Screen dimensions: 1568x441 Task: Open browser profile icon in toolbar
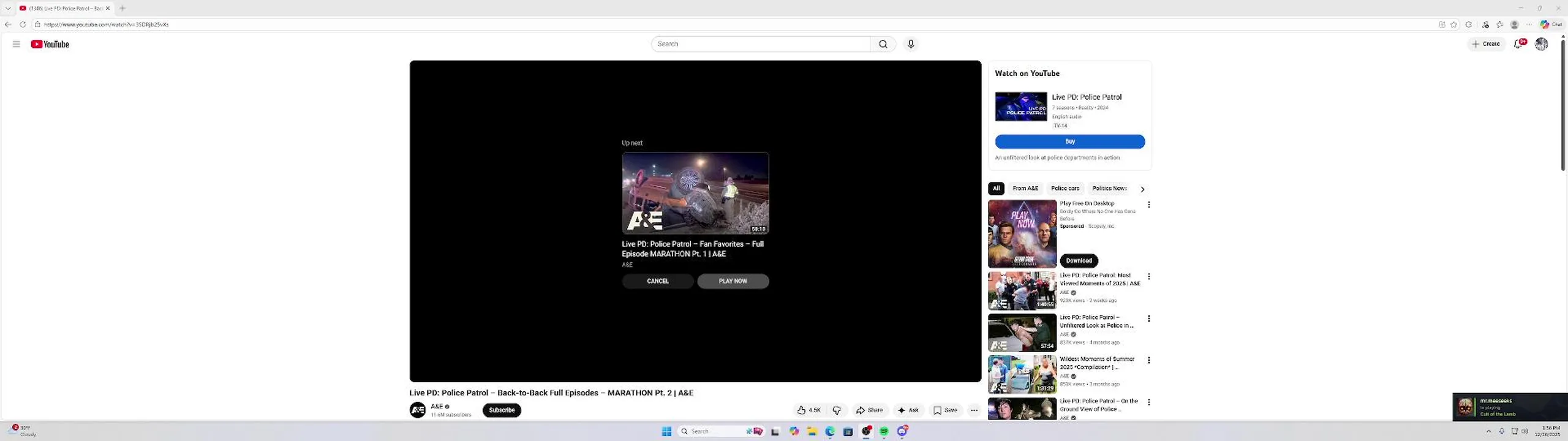point(1514,24)
